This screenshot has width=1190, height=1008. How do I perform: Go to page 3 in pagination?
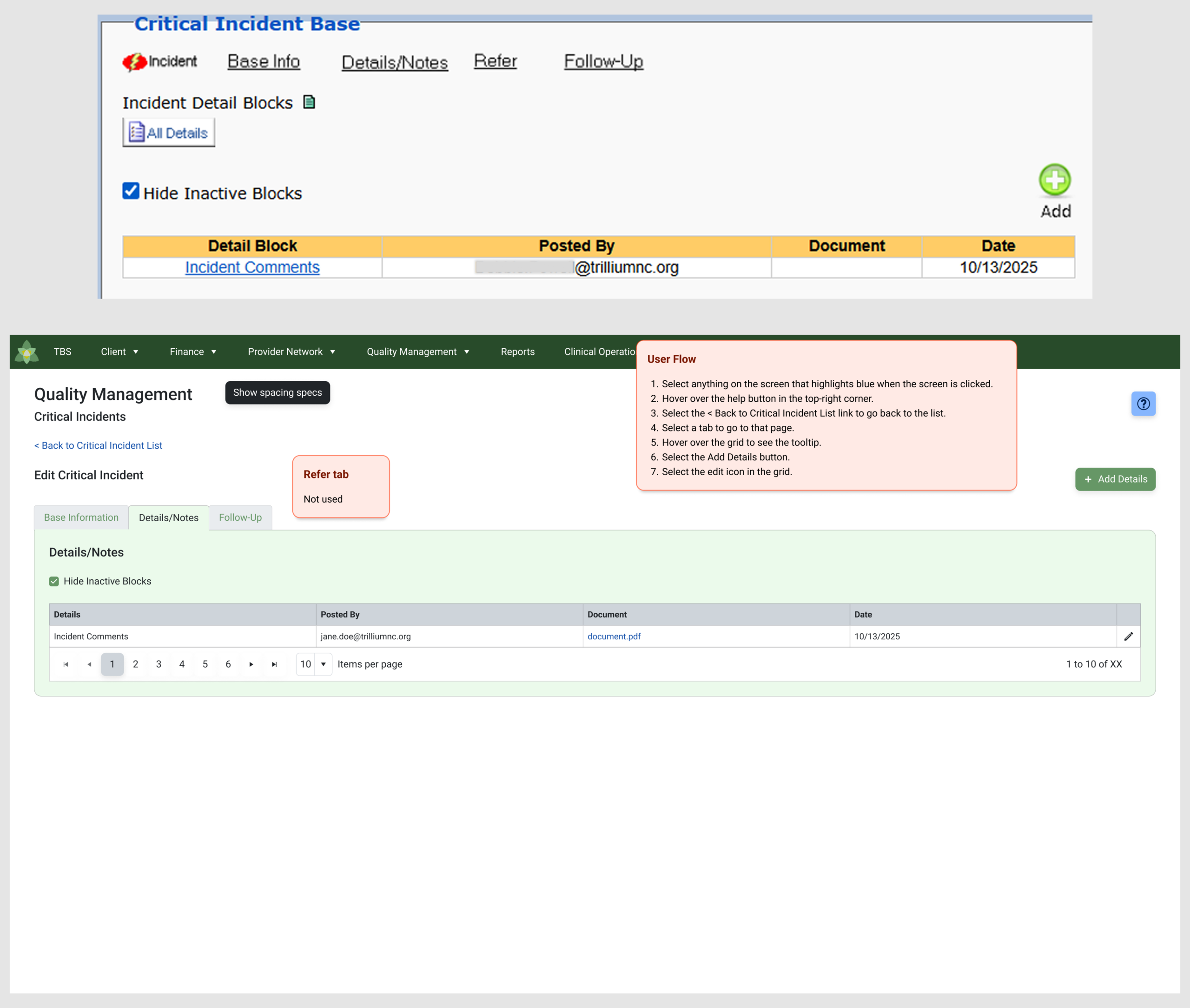159,664
